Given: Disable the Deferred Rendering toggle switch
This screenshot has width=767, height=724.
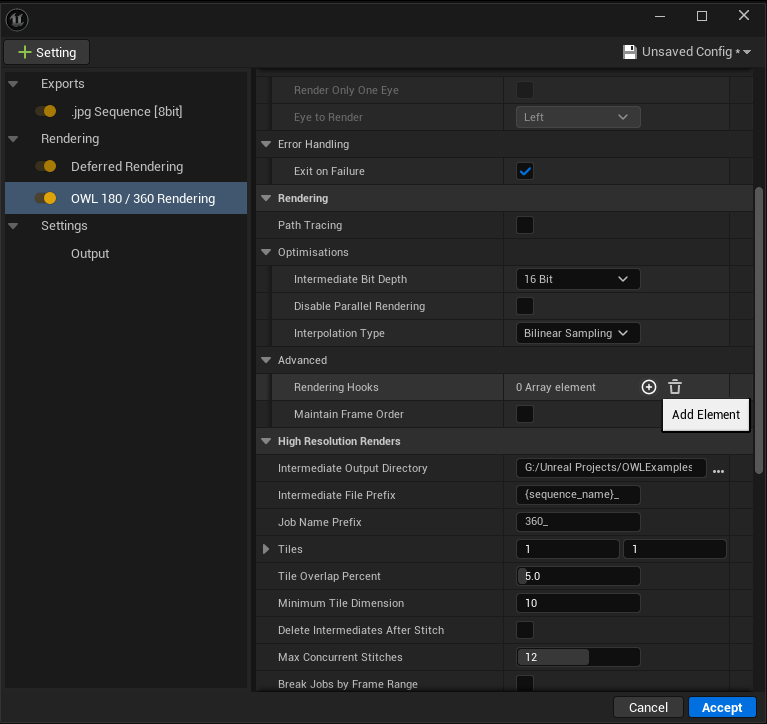Looking at the screenshot, I should tap(45, 167).
